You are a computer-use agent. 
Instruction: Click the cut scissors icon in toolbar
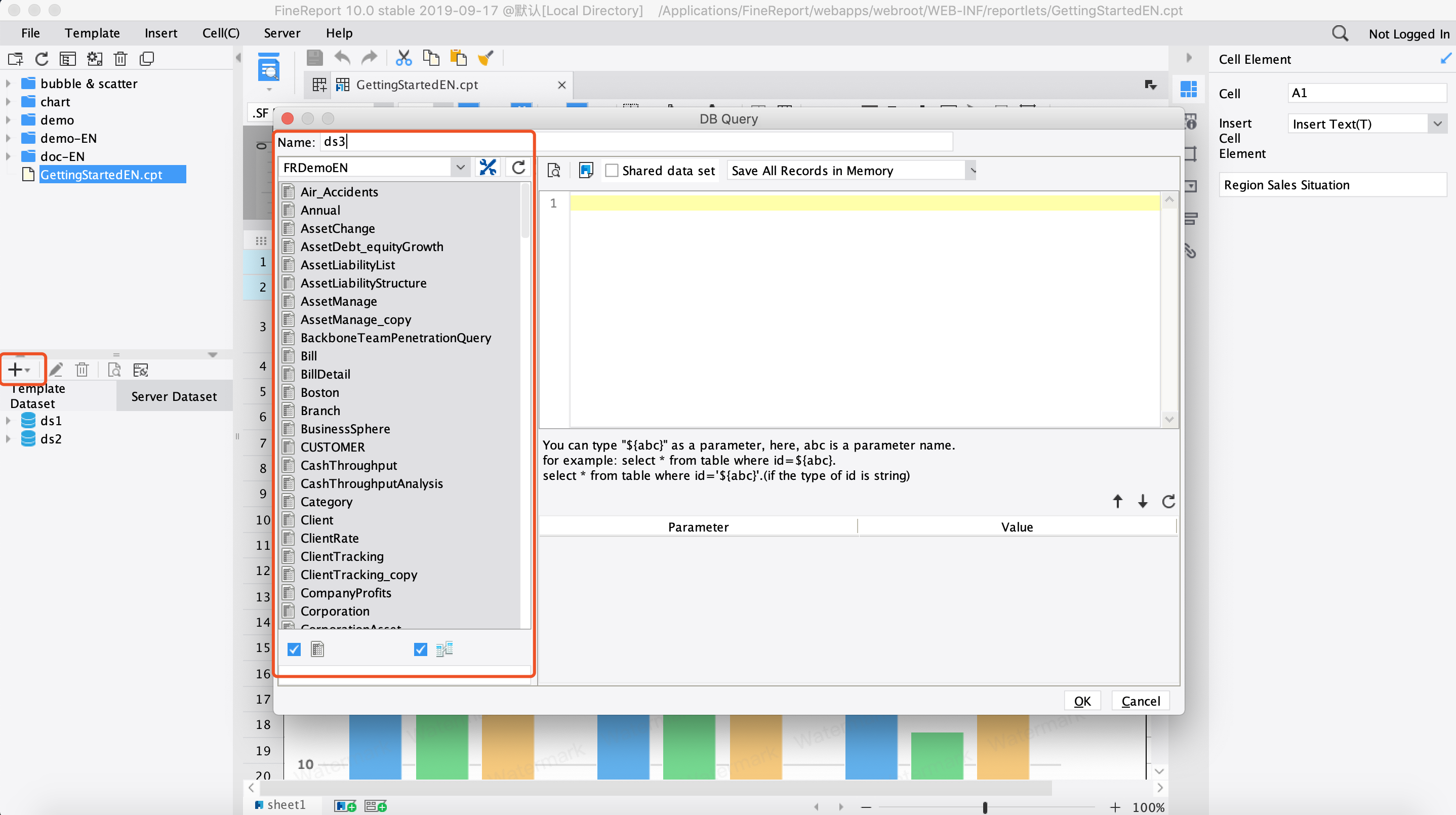[x=403, y=58]
